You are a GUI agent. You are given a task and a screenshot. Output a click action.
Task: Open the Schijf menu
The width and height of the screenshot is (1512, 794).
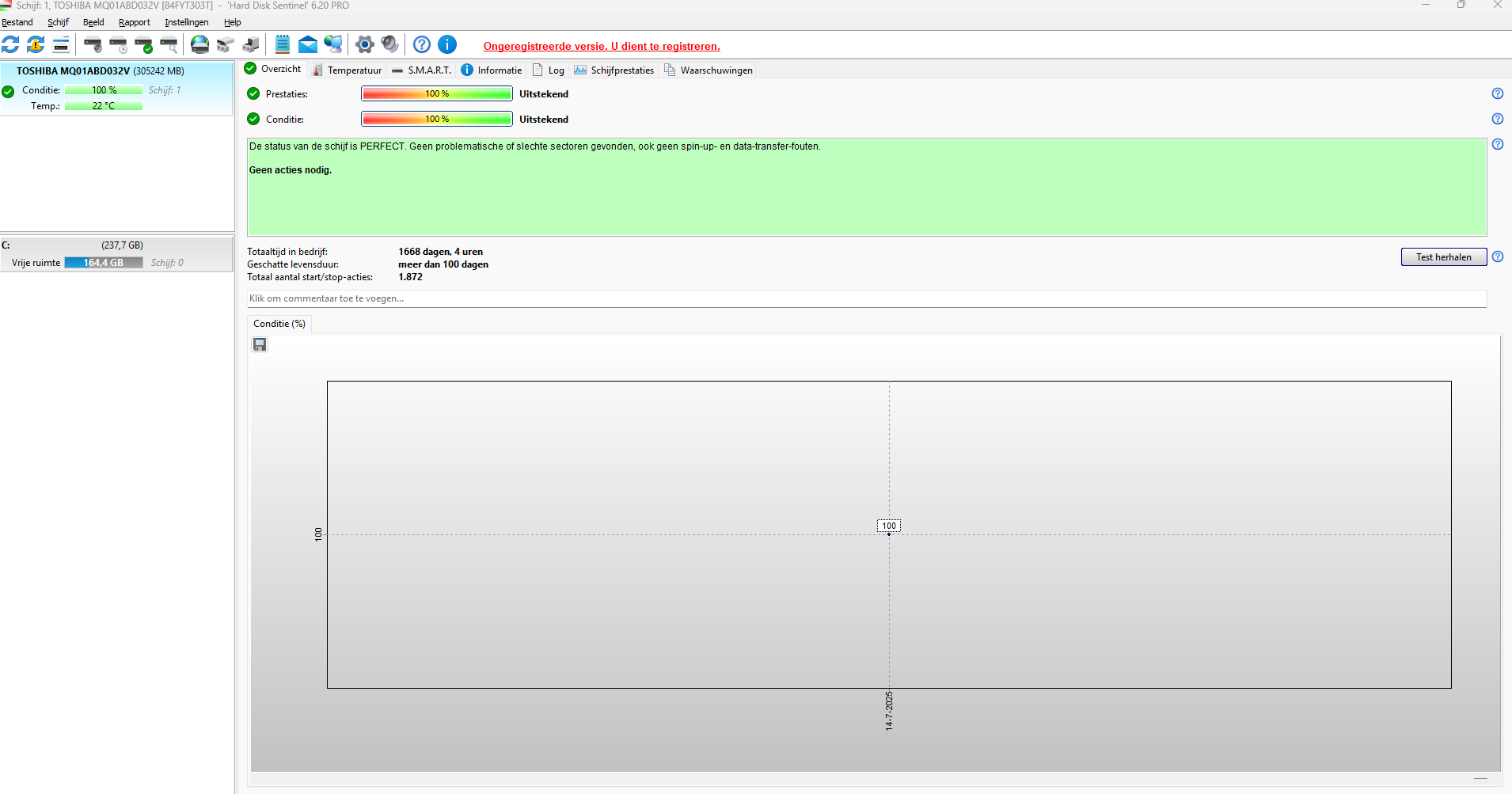coord(58,22)
